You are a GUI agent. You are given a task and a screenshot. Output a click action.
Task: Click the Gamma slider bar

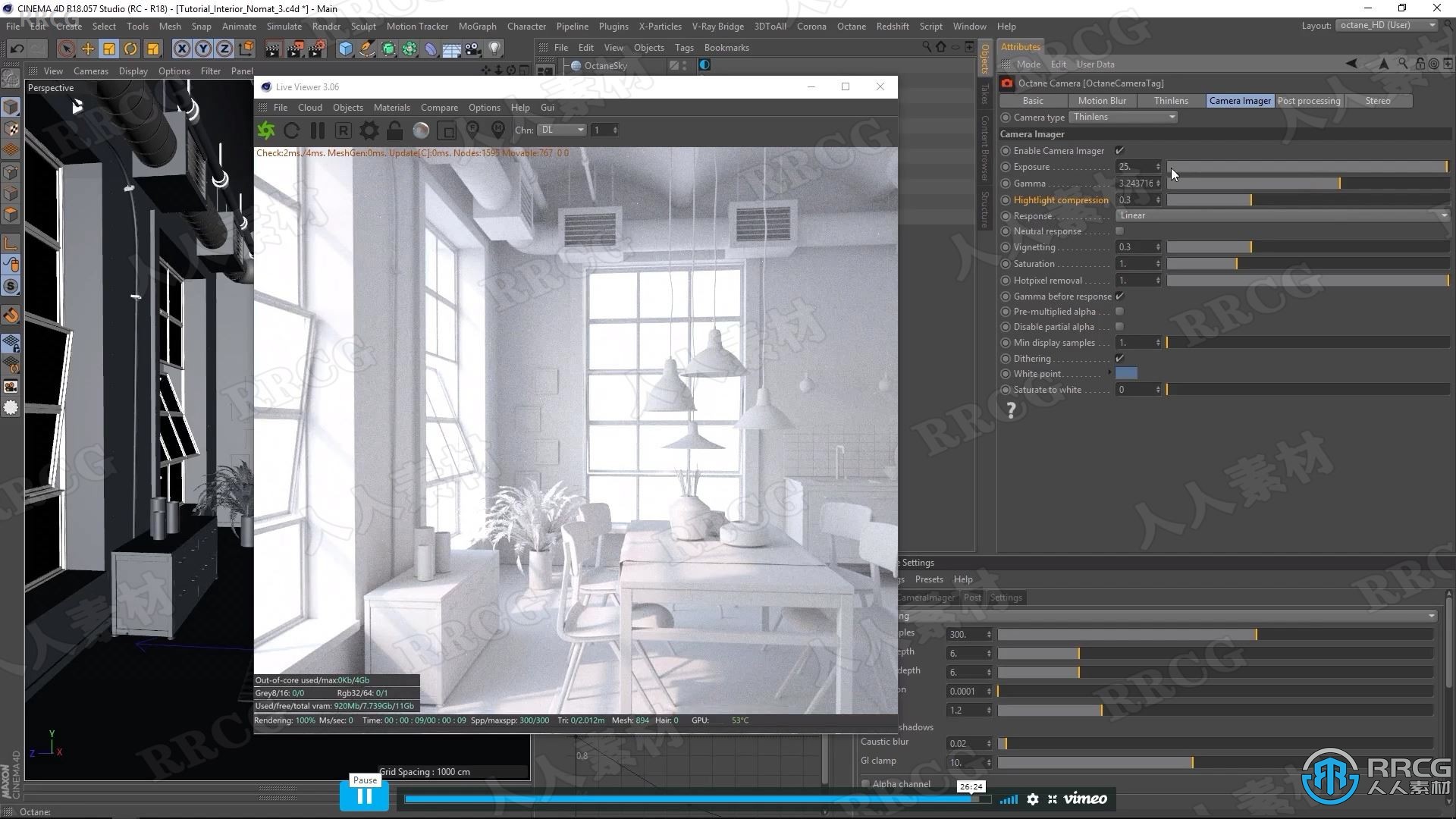click(x=1308, y=184)
